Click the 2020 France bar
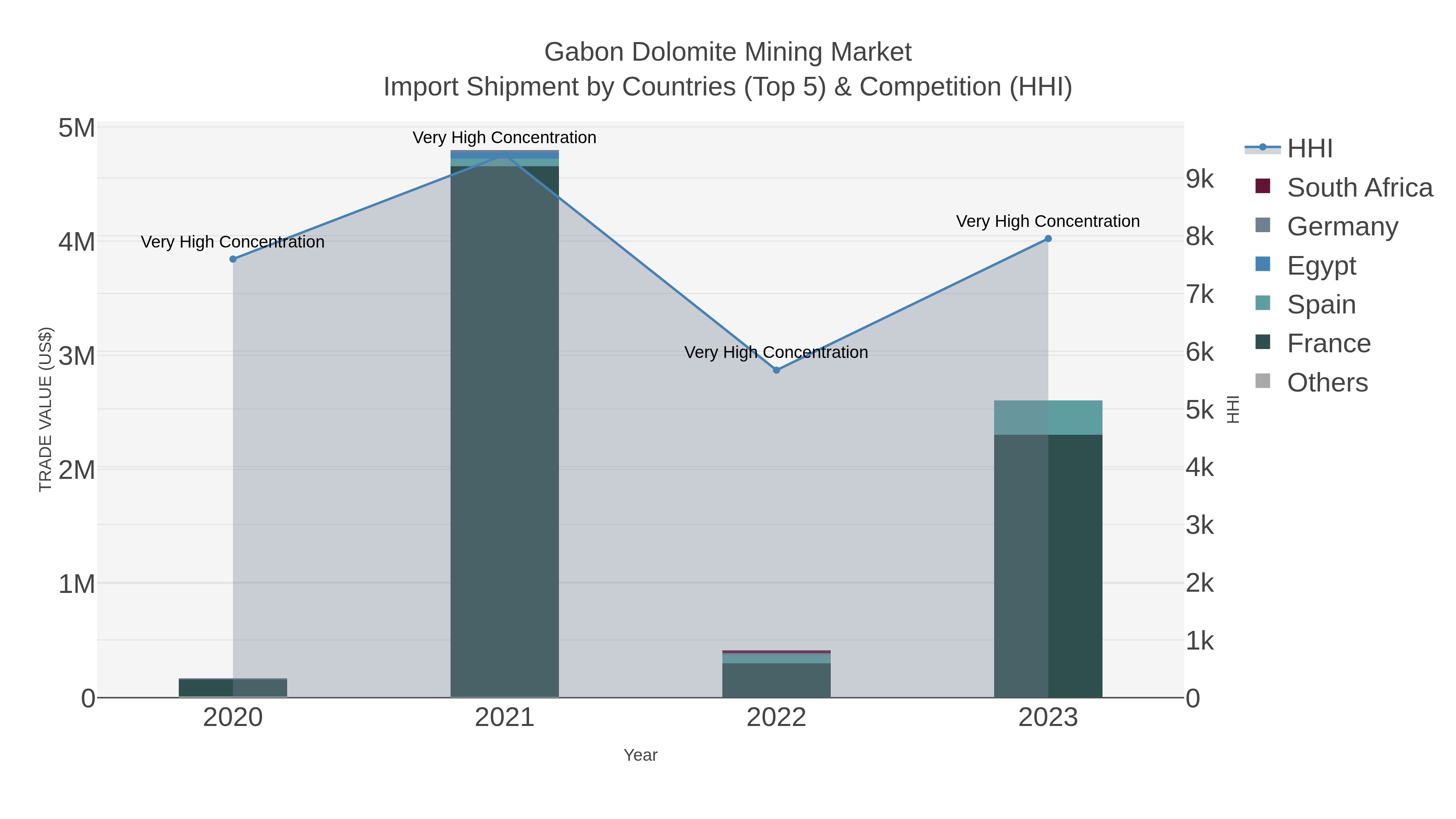The image size is (1456, 819). coord(233,688)
